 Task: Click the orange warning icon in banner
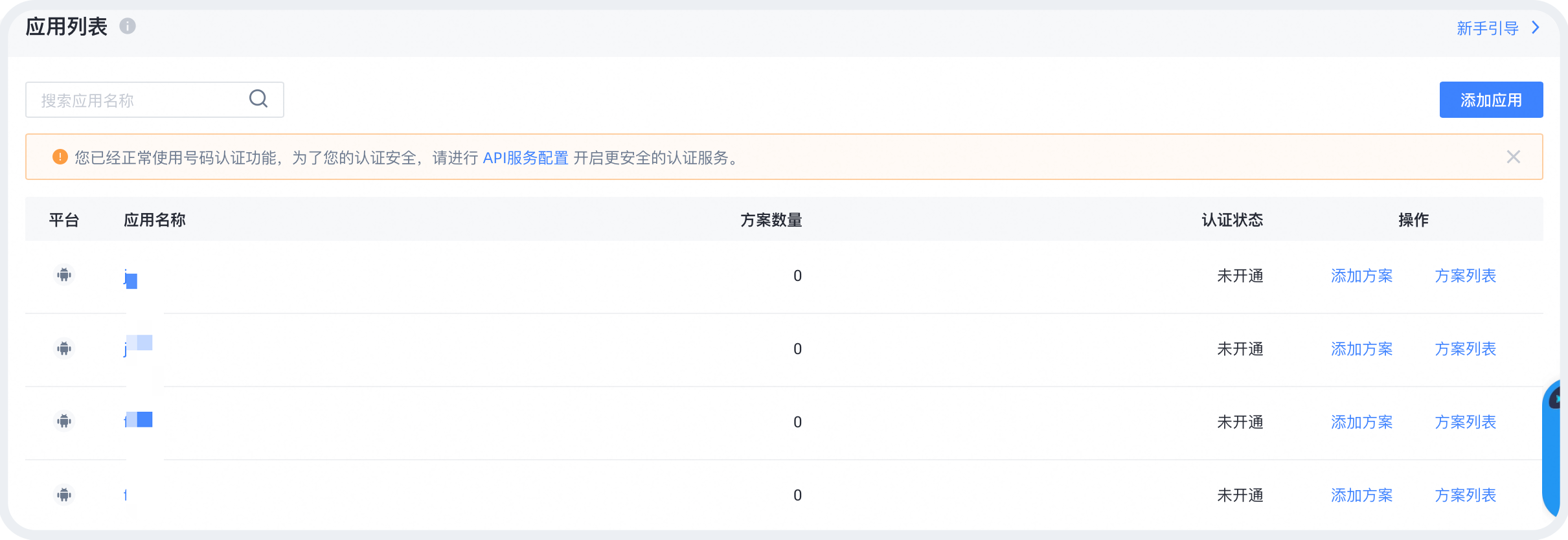click(x=60, y=157)
